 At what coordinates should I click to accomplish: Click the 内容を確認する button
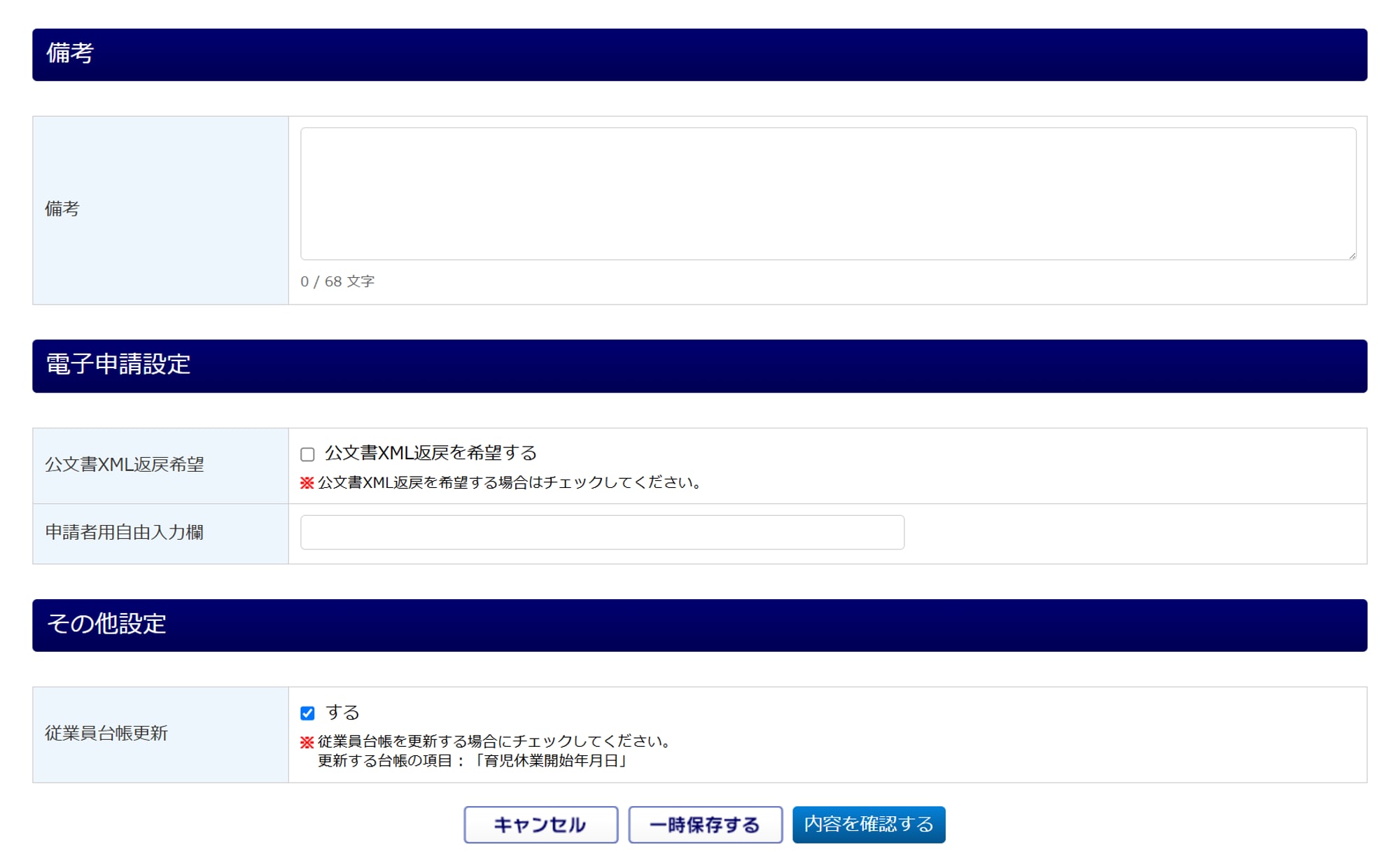(x=869, y=825)
